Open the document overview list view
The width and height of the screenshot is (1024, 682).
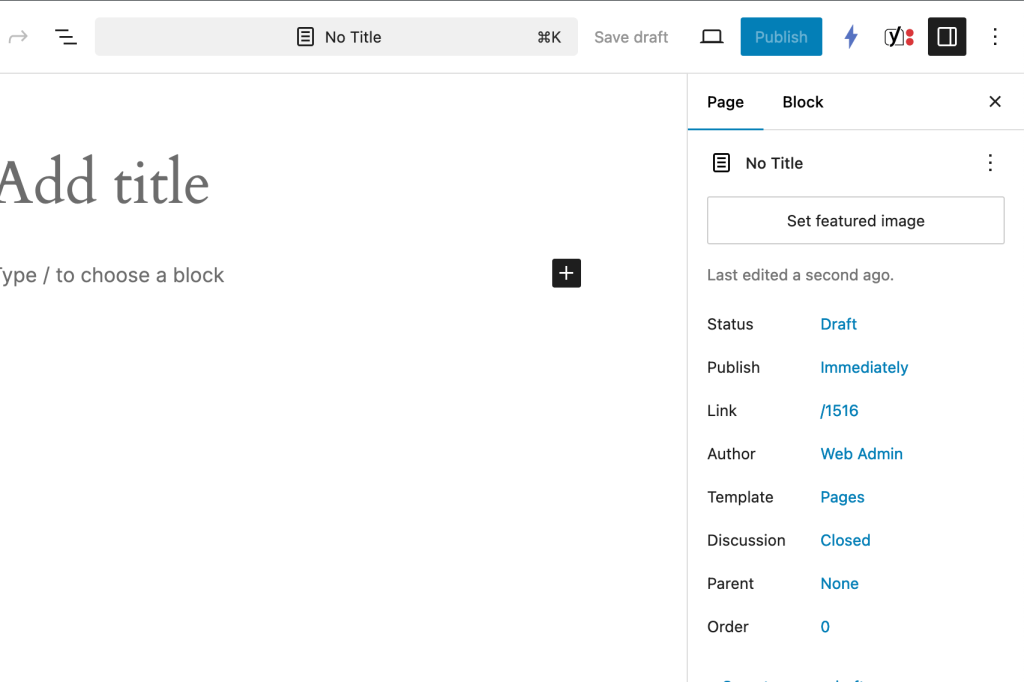[65, 37]
